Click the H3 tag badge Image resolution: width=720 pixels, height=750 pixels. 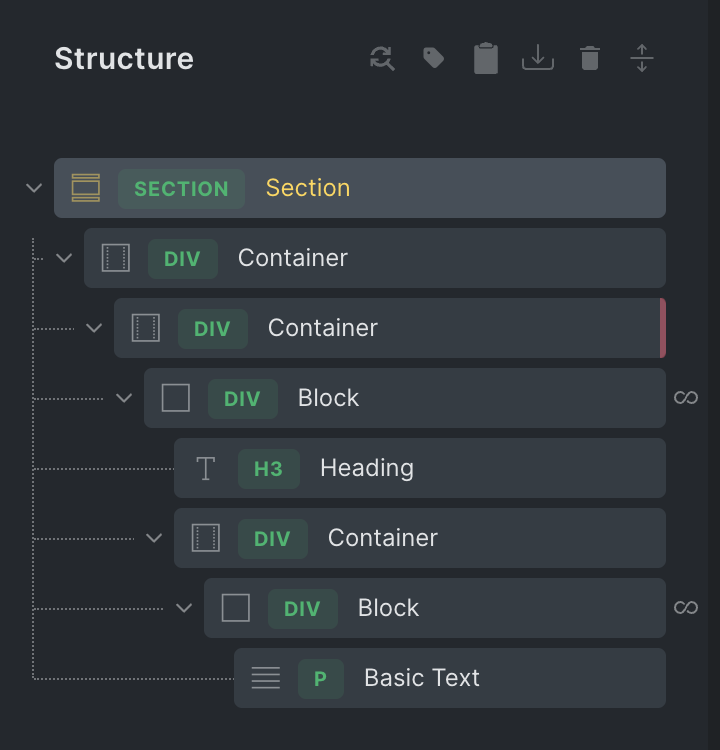click(268, 469)
